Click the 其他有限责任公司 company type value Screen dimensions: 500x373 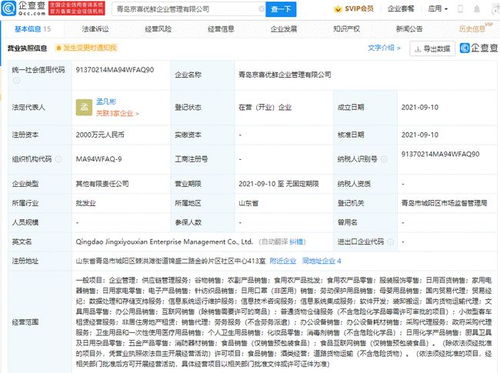(x=102, y=184)
